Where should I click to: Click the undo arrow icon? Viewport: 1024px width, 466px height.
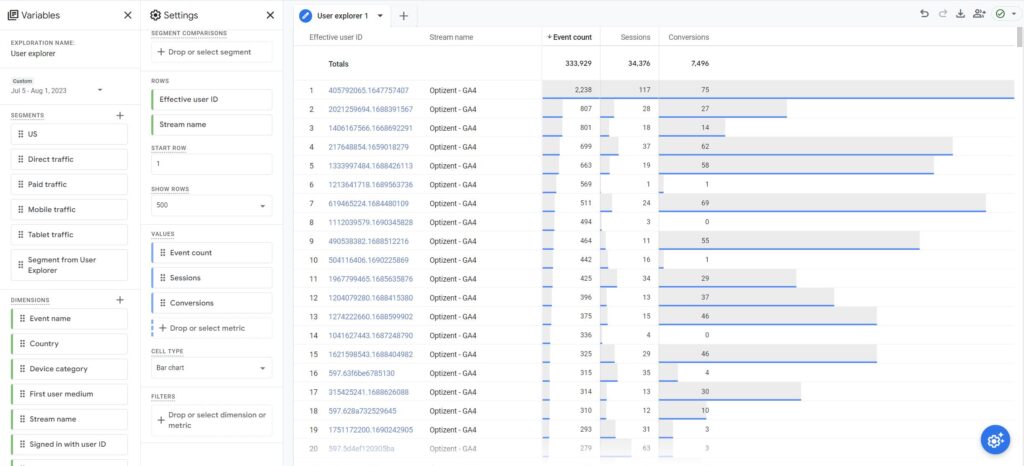[924, 14]
